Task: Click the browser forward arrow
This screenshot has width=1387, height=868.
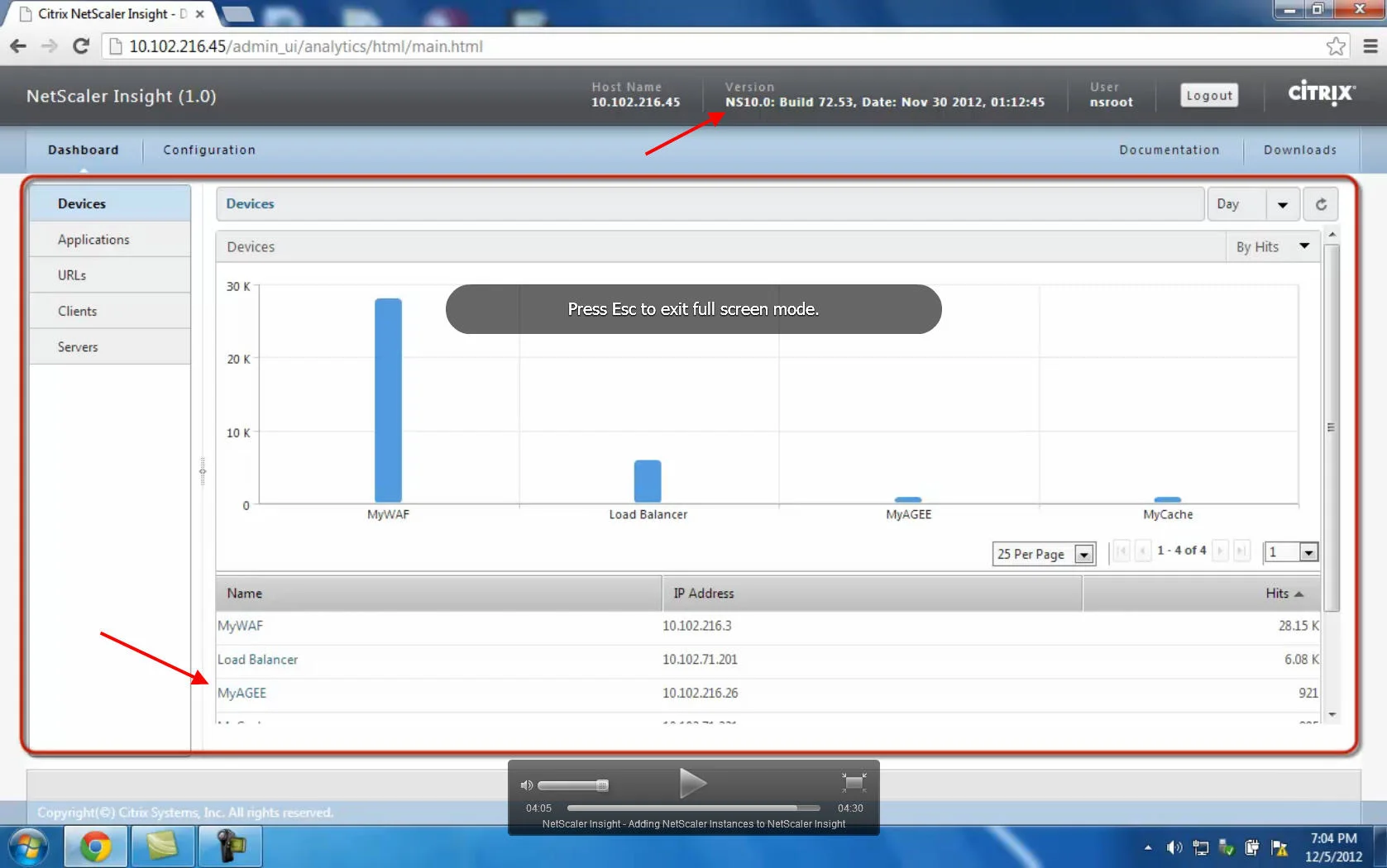Action: click(50, 46)
